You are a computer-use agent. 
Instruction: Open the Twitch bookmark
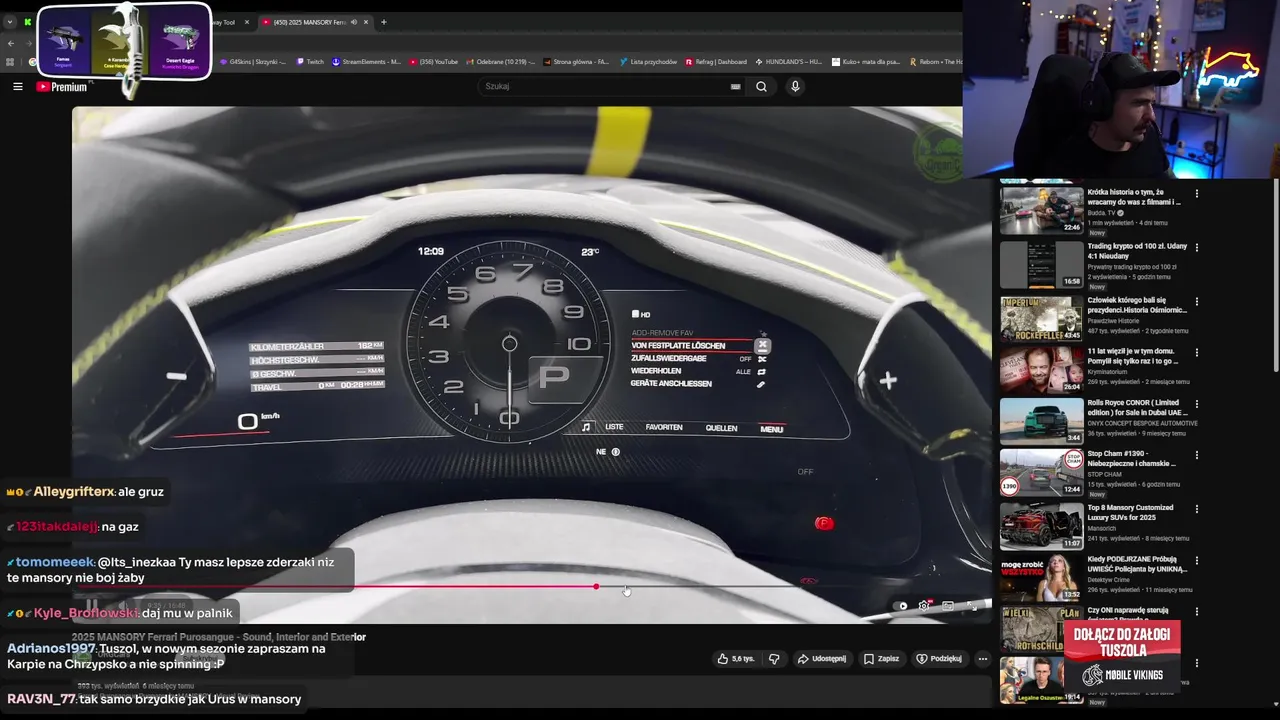(309, 62)
